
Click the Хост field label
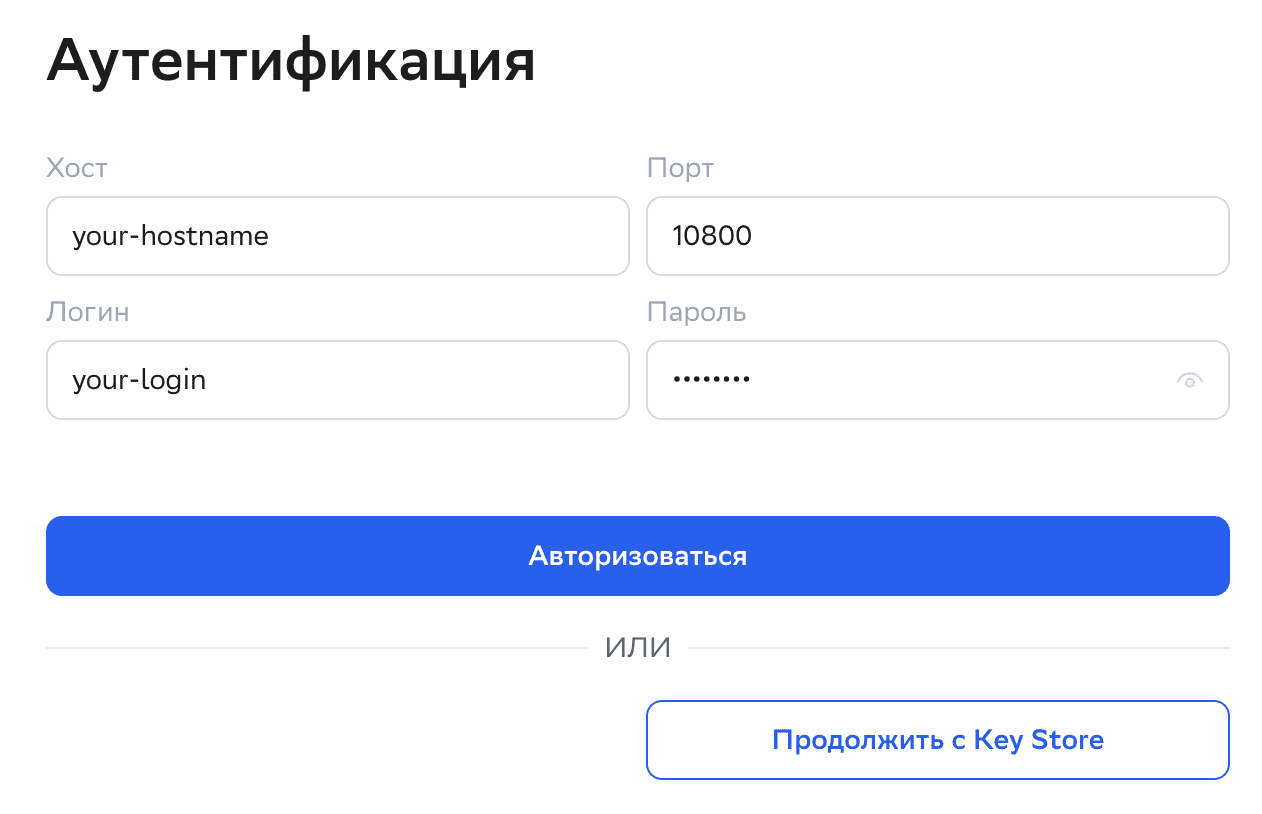tap(76, 168)
